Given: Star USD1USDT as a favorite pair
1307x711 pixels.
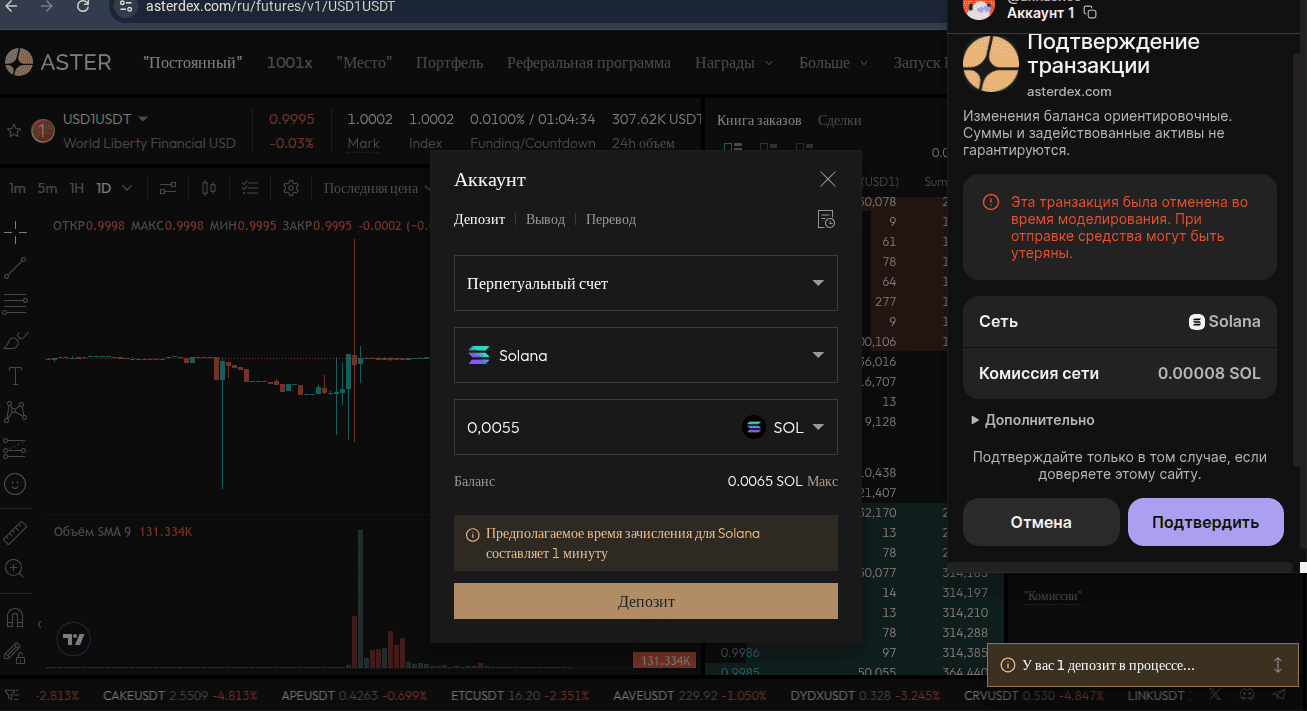Looking at the screenshot, I should tap(14, 131).
